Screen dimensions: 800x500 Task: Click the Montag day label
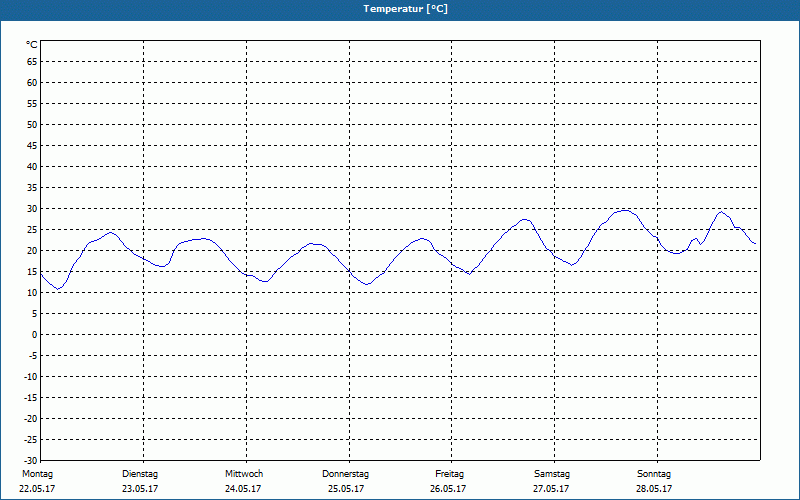[x=37, y=474]
